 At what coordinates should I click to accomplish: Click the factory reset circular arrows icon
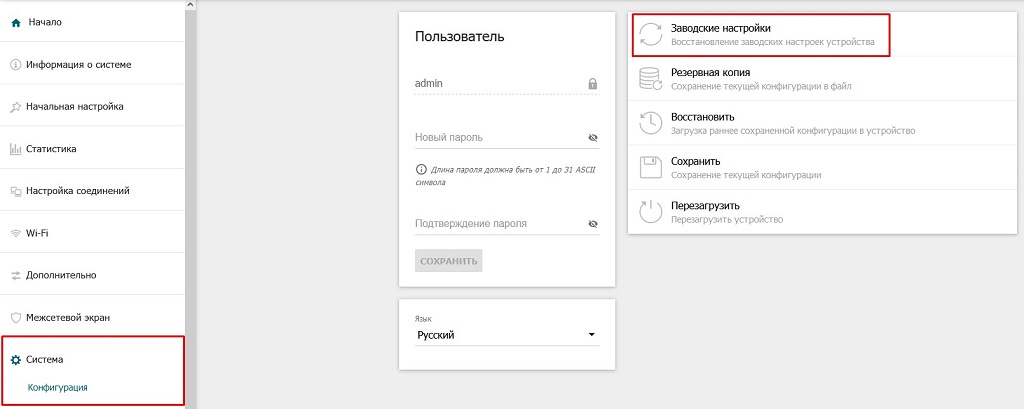[x=651, y=35]
